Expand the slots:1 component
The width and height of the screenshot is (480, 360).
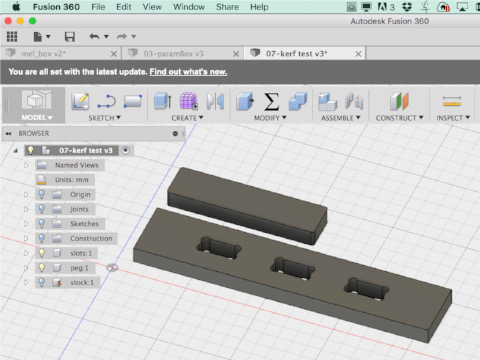click(x=26, y=253)
